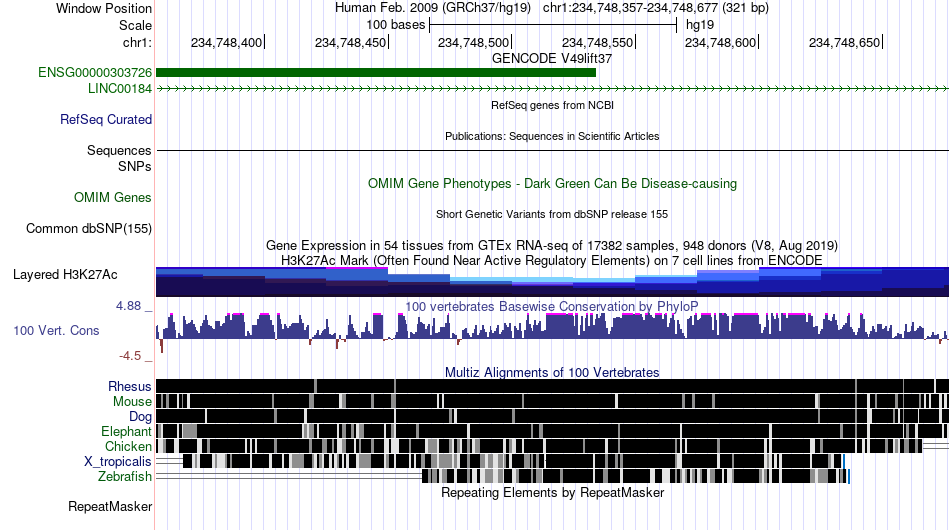The image size is (950, 530).
Task: Select the Zebrafish alignment label
Action: tap(125, 477)
